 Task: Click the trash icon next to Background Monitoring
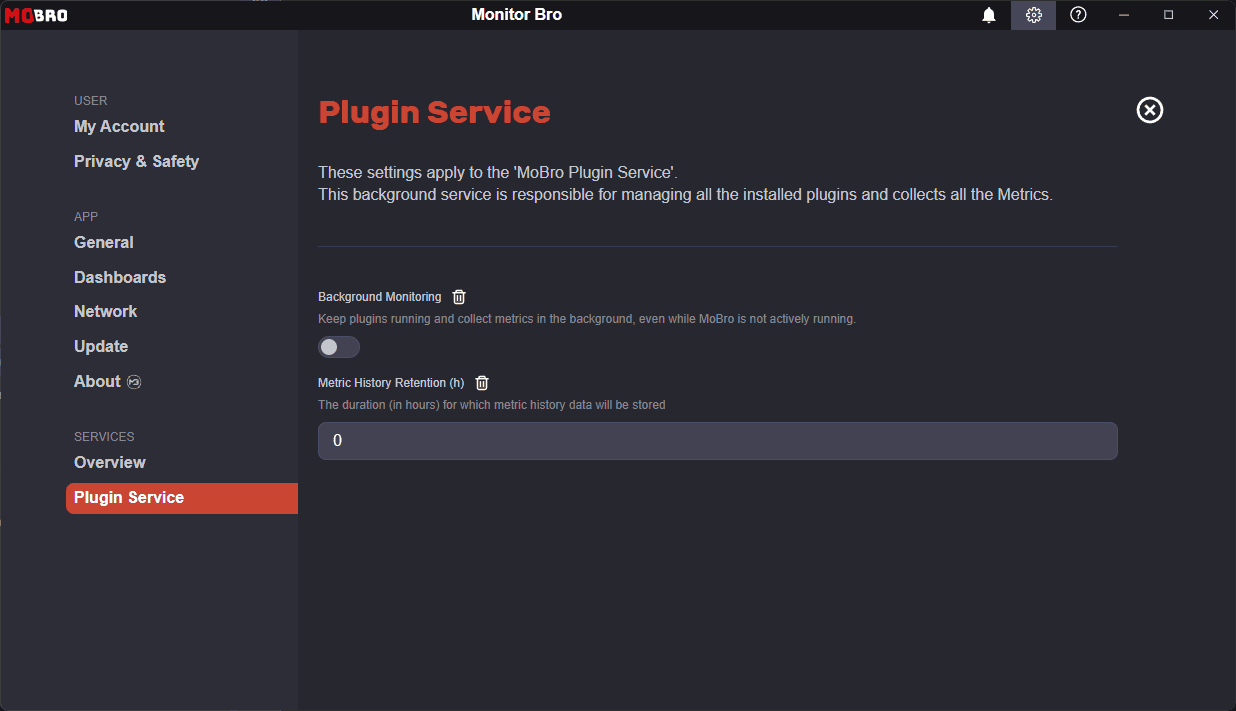459,296
